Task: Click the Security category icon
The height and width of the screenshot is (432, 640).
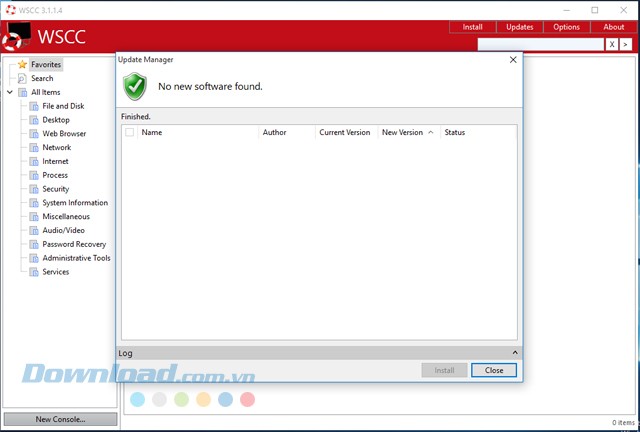Action: [x=34, y=189]
